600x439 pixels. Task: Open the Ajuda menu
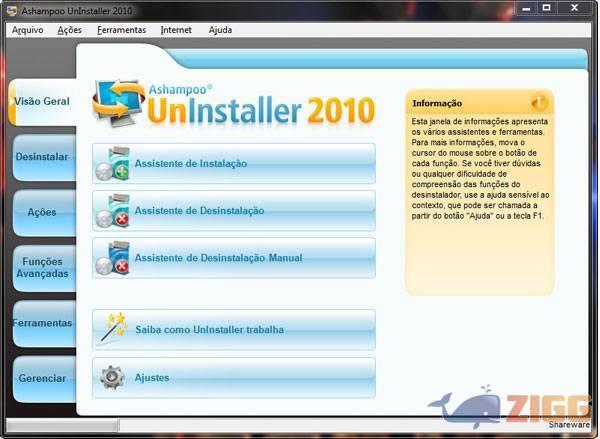[220, 30]
